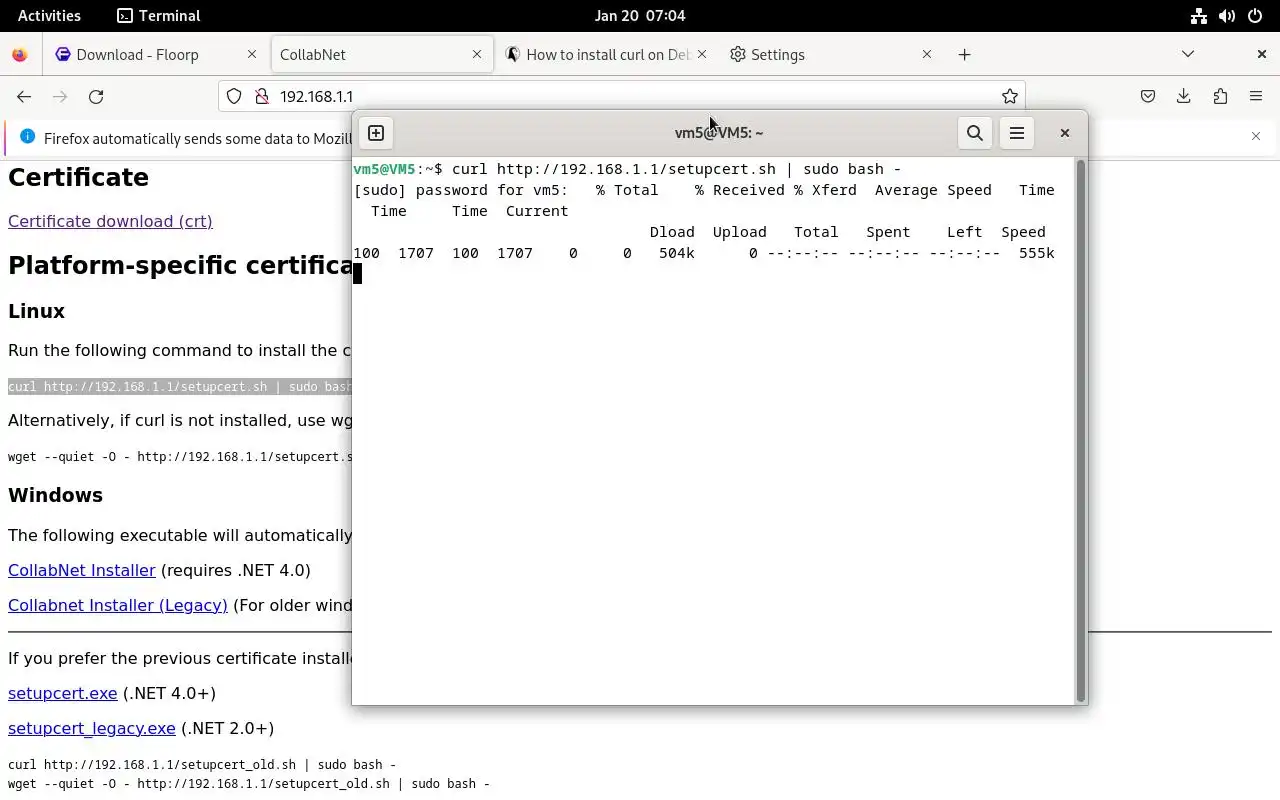The image size is (1280, 800).
Task: Click highlighted curl setupcert.sh command
Action: pyautogui.click(x=180, y=387)
